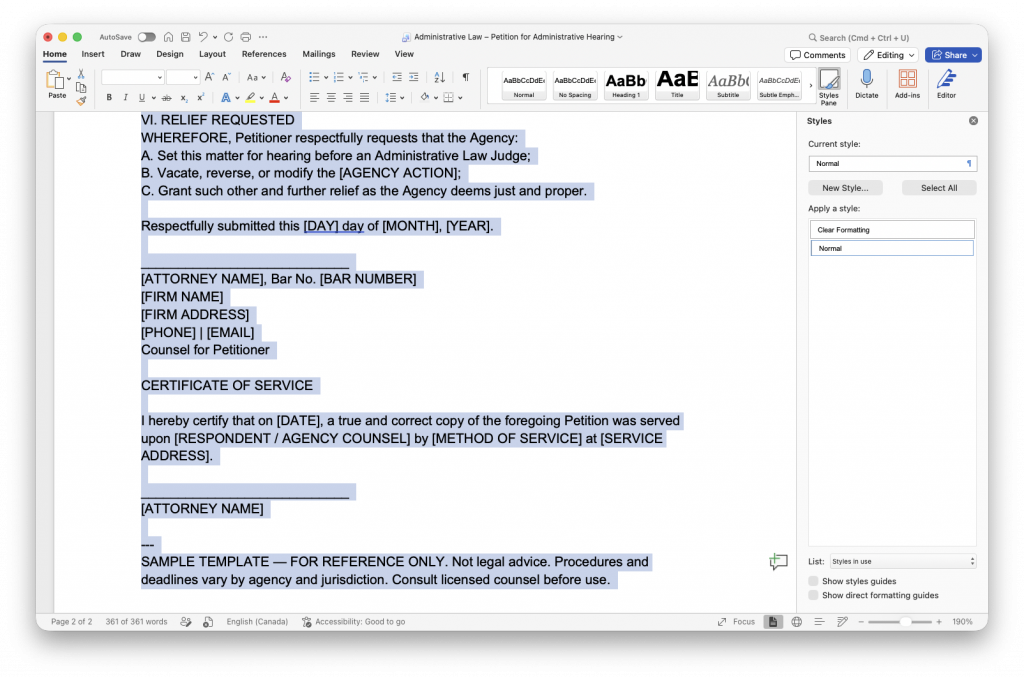Open the font name dropdown
The width and height of the screenshot is (1024, 678).
(159, 78)
